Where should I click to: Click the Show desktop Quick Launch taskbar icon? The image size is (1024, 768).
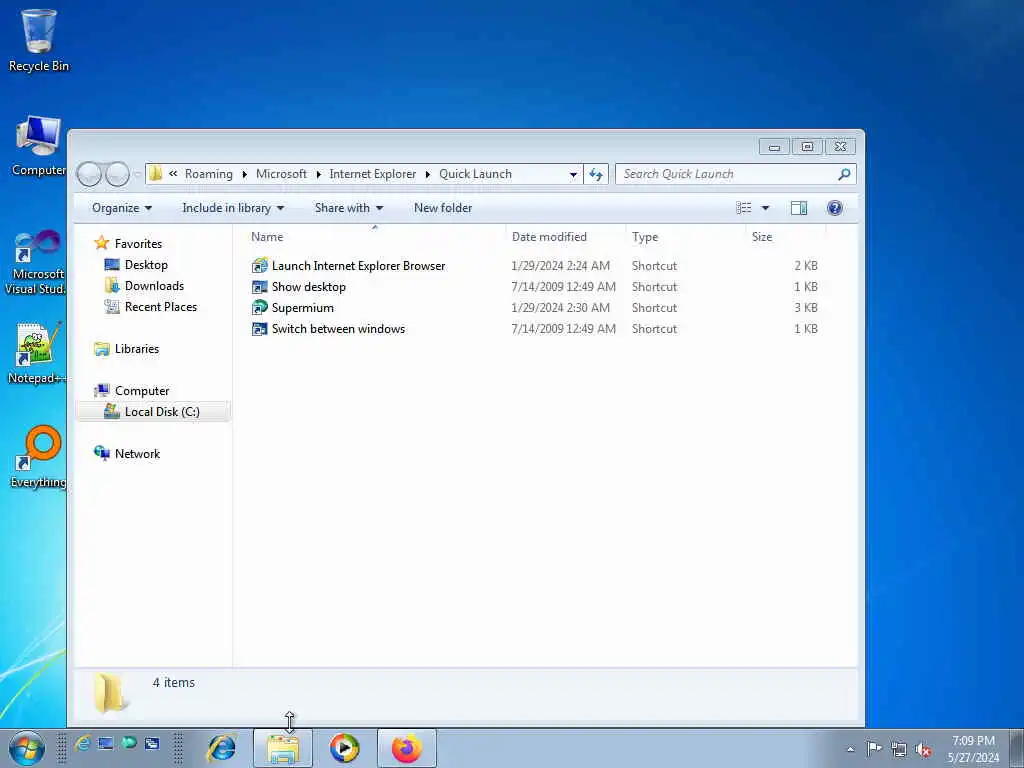106,743
